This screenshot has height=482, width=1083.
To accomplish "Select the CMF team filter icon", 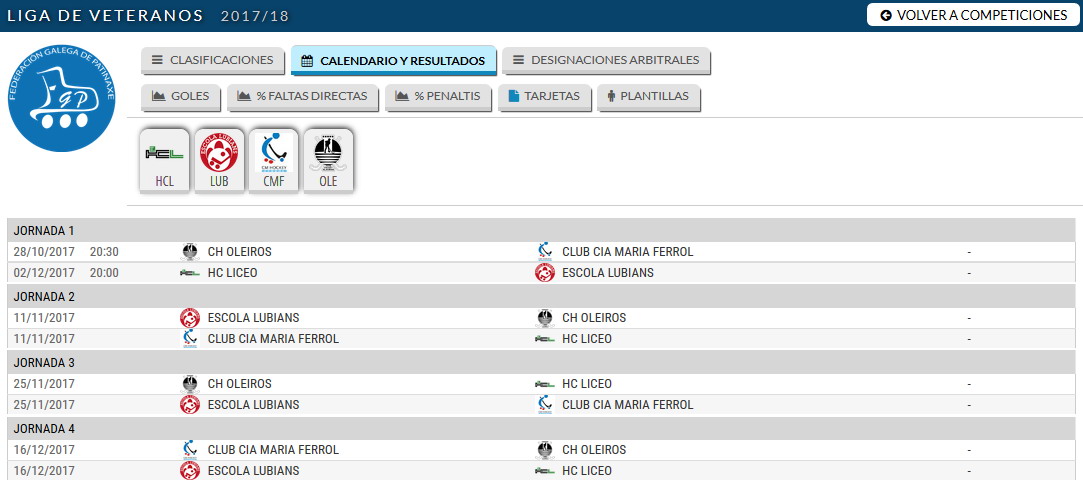I will click(x=274, y=161).
